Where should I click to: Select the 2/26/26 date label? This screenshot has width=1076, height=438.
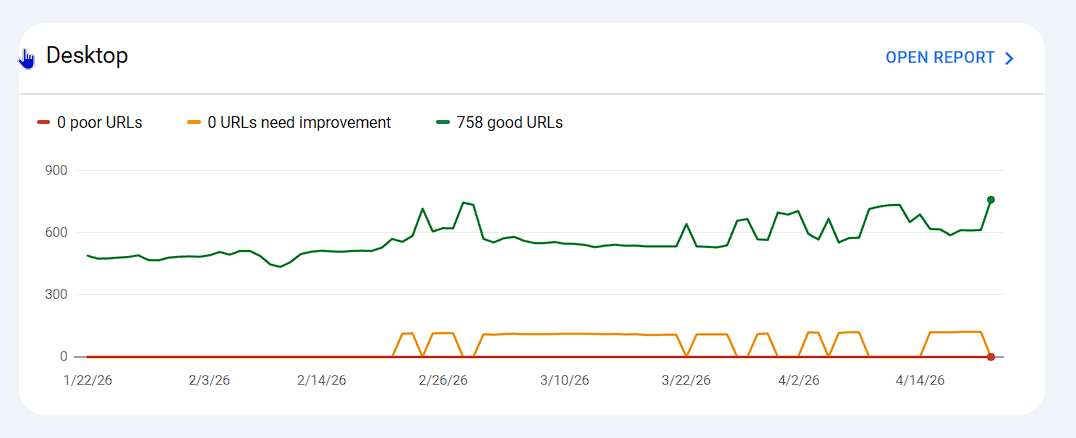click(x=444, y=380)
